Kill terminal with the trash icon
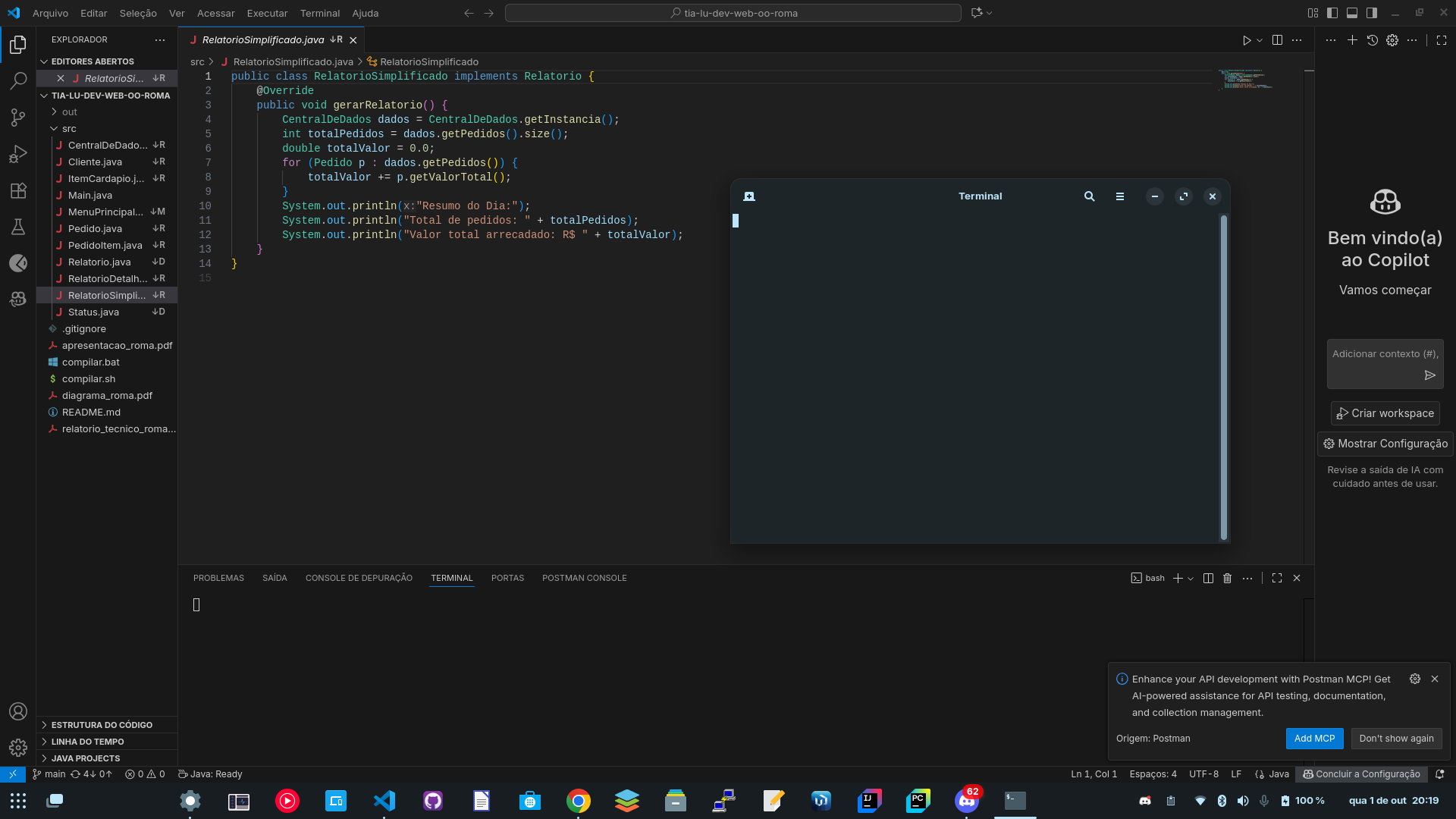 [1227, 578]
